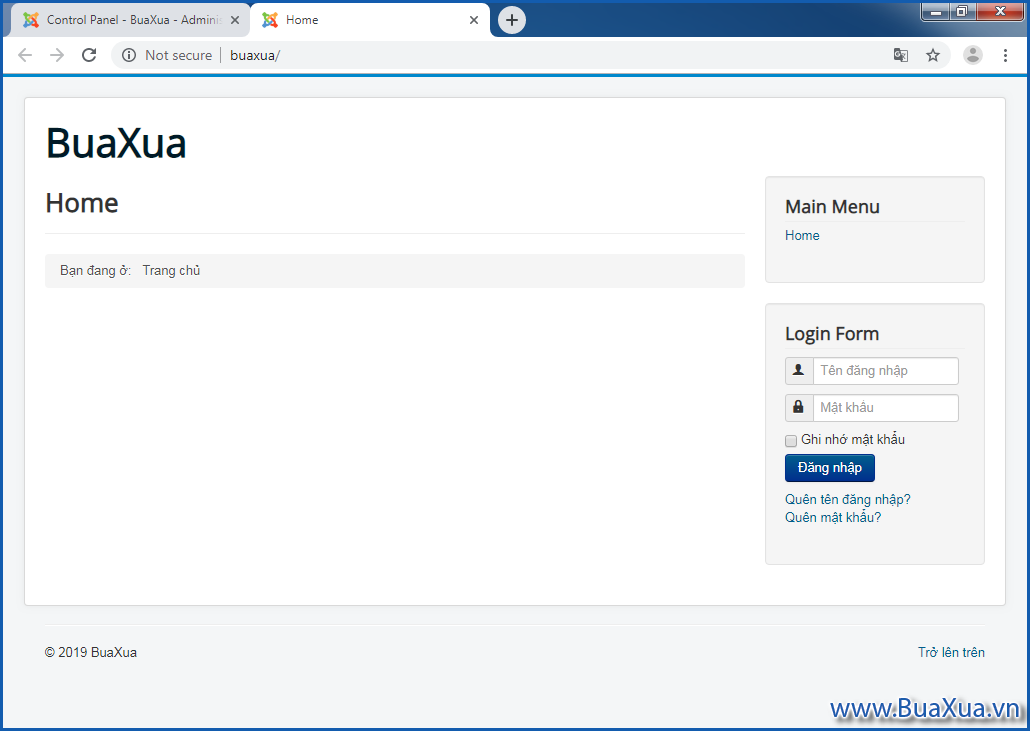The image size is (1030, 731).
Task: Click the lock icon beside password field
Action: (799, 407)
